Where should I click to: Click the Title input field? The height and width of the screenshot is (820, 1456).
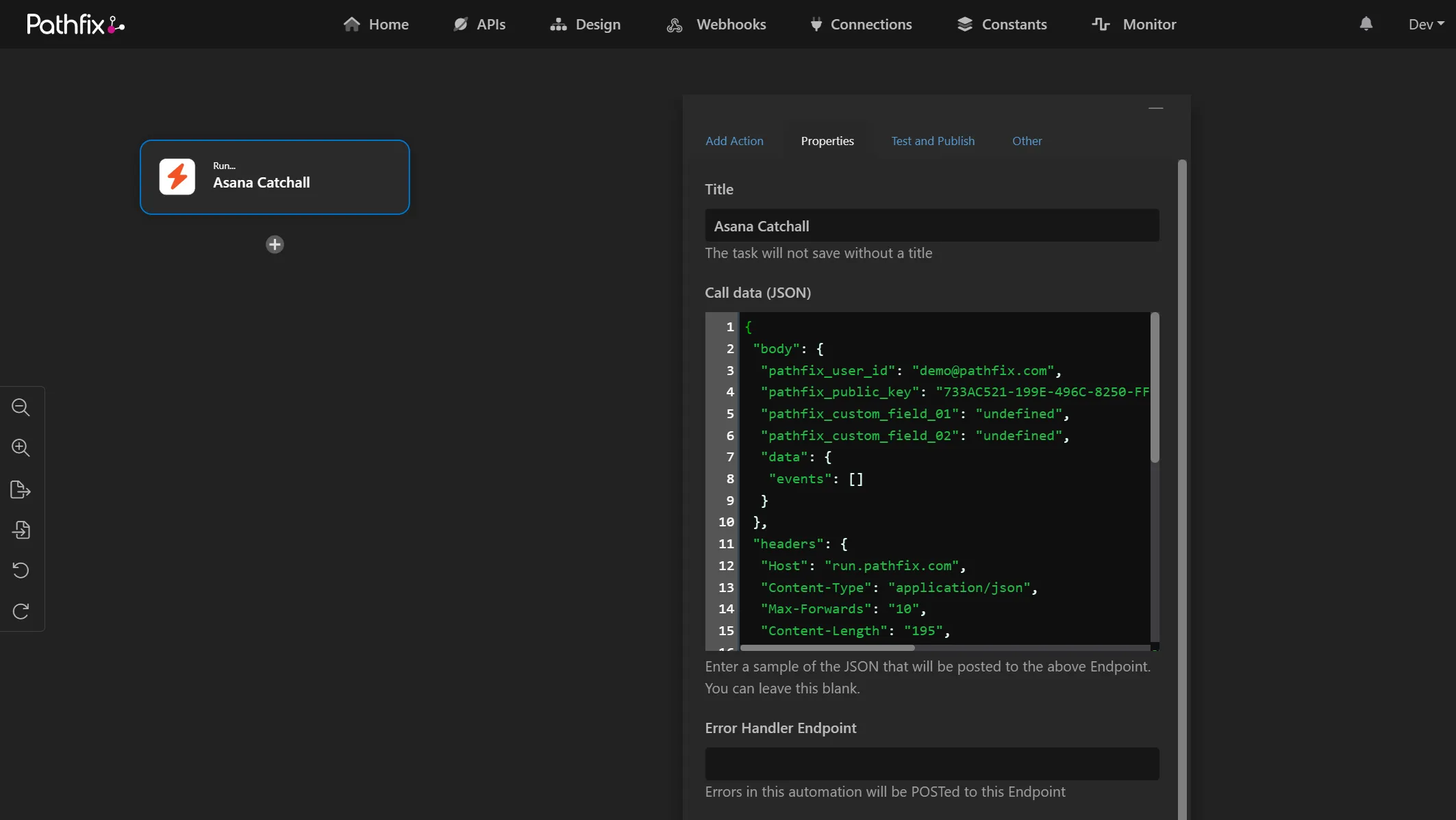[932, 226]
